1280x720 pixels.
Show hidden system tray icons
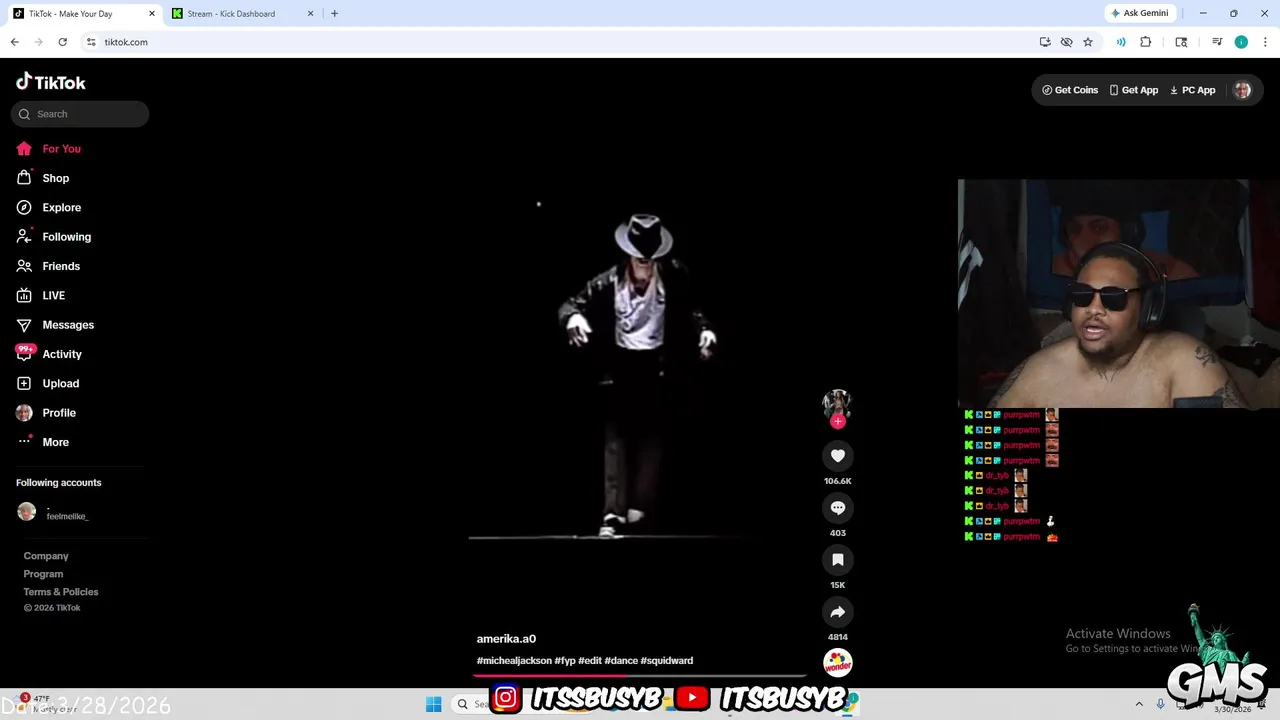coord(1139,704)
